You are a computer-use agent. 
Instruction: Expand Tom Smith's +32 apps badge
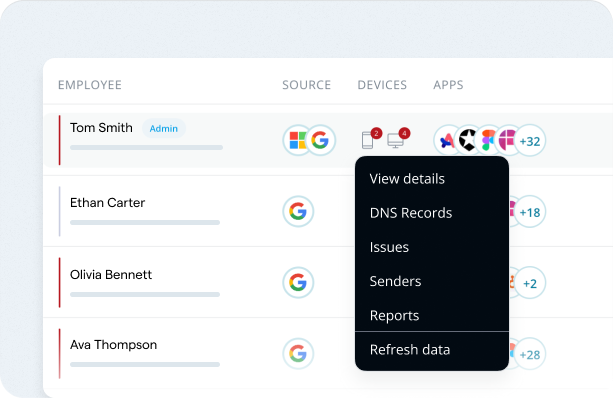click(530, 141)
